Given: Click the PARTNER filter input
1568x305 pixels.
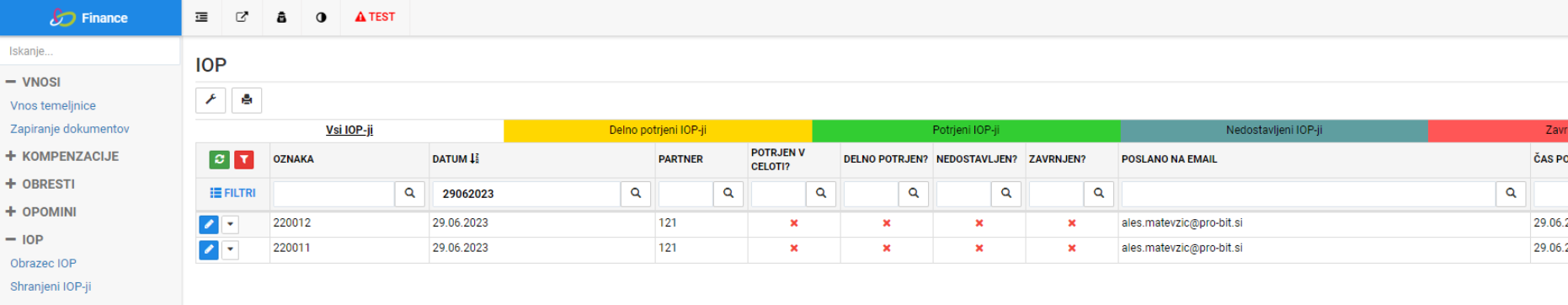Looking at the screenshot, I should [685, 194].
